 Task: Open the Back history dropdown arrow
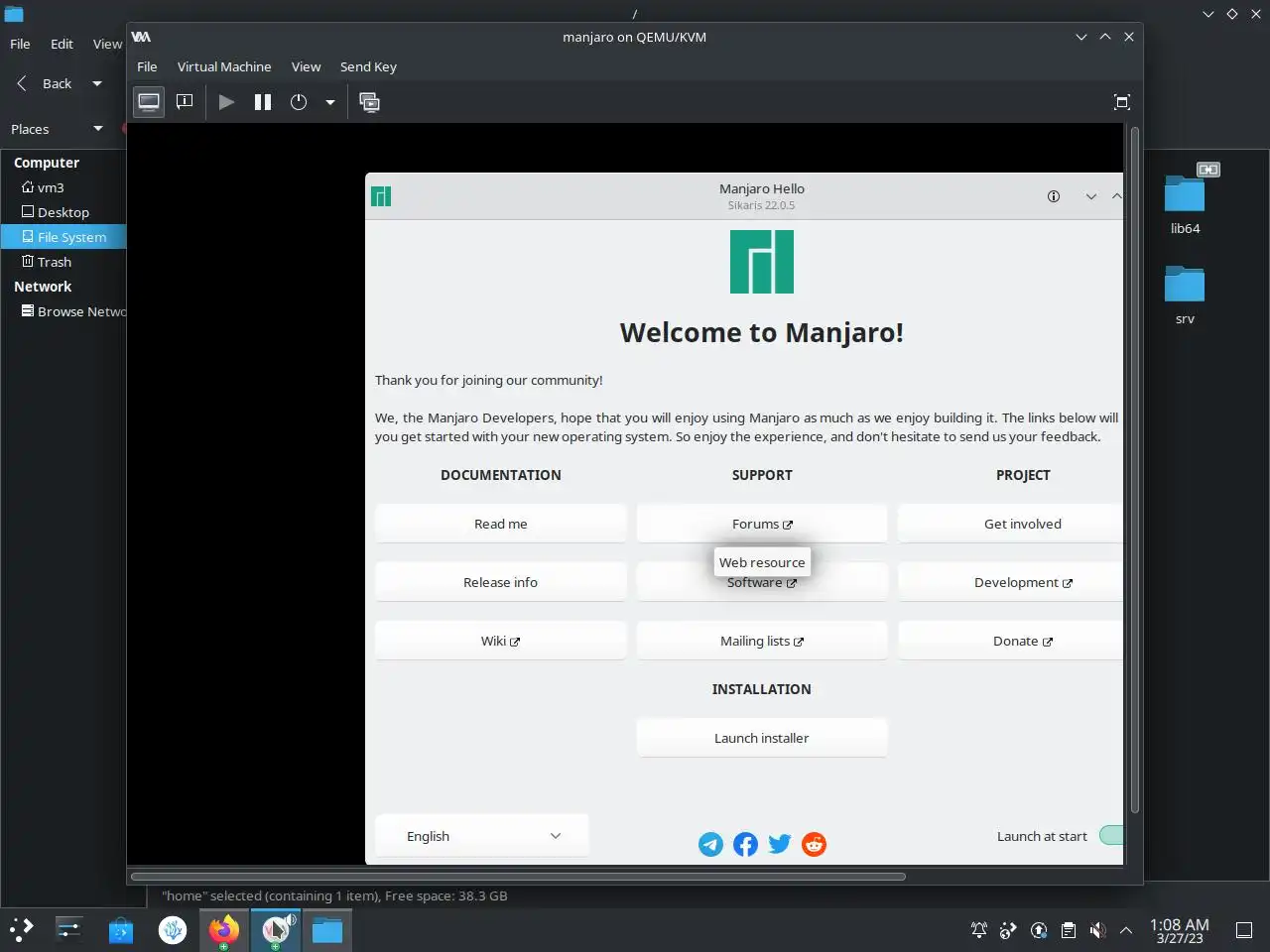(97, 83)
